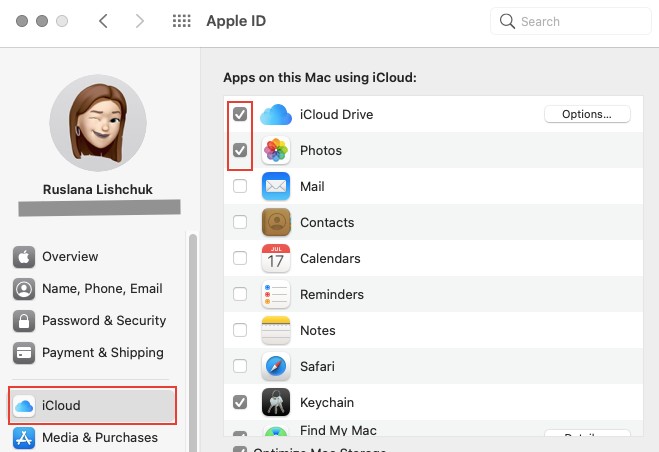
Task: Enable the Mail checkbox
Action: click(240, 186)
